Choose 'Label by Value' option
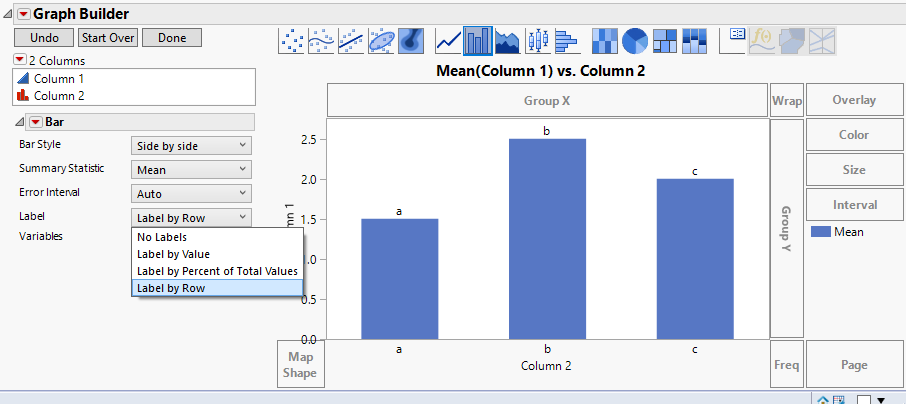Screen dimensions: 906x404 [173, 254]
